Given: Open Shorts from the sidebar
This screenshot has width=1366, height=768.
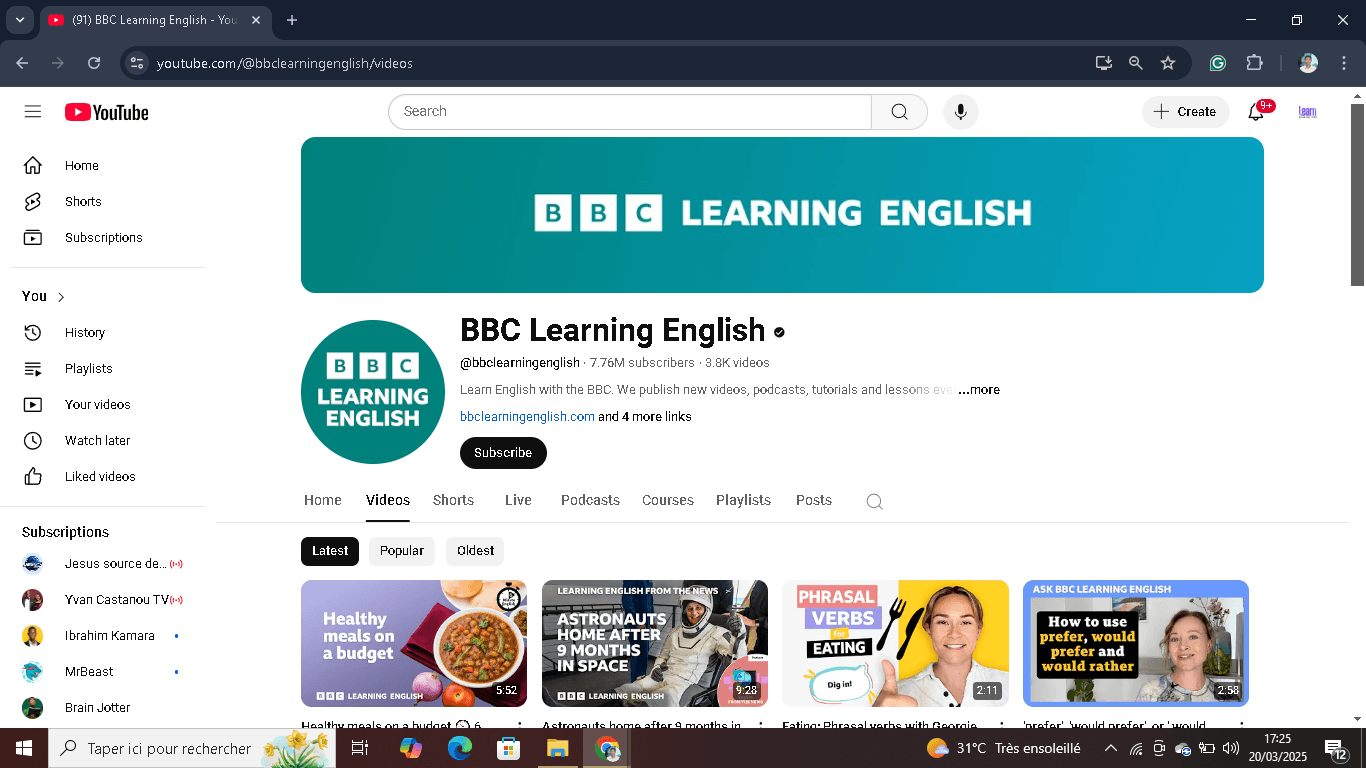Looking at the screenshot, I should (x=82, y=201).
